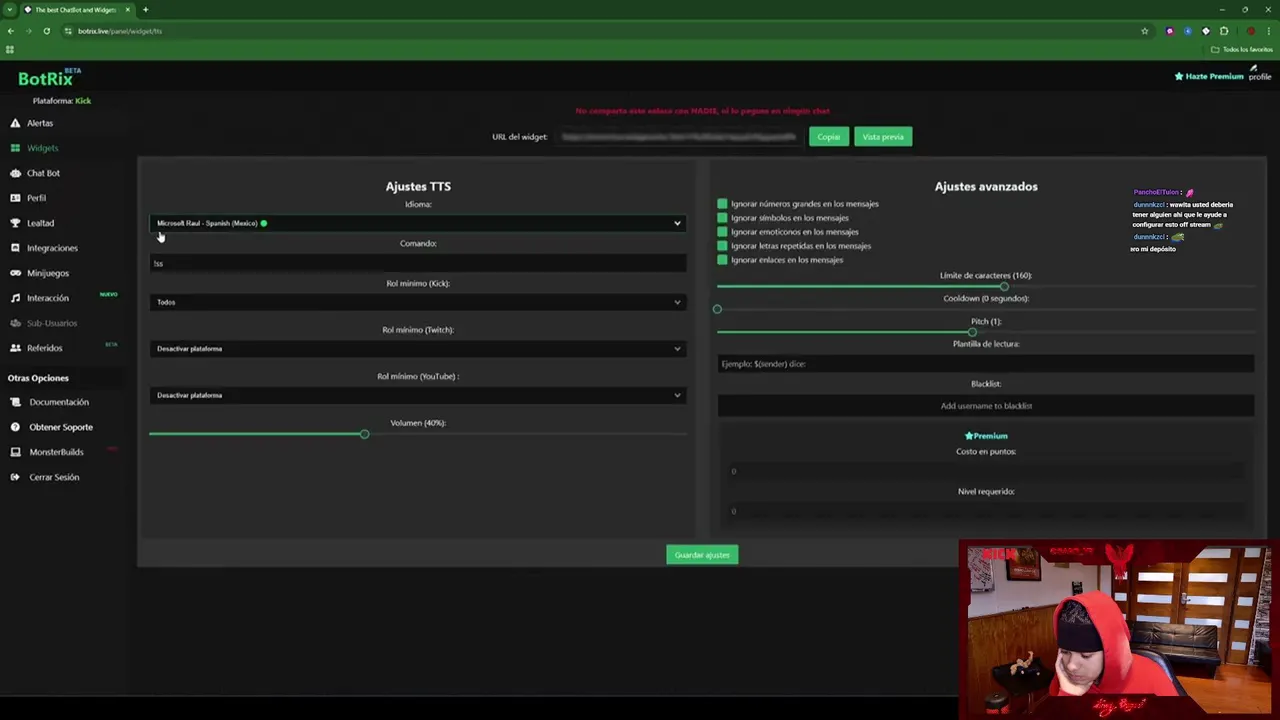Click the Copiar button
The image size is (1280, 720).
[828, 137]
